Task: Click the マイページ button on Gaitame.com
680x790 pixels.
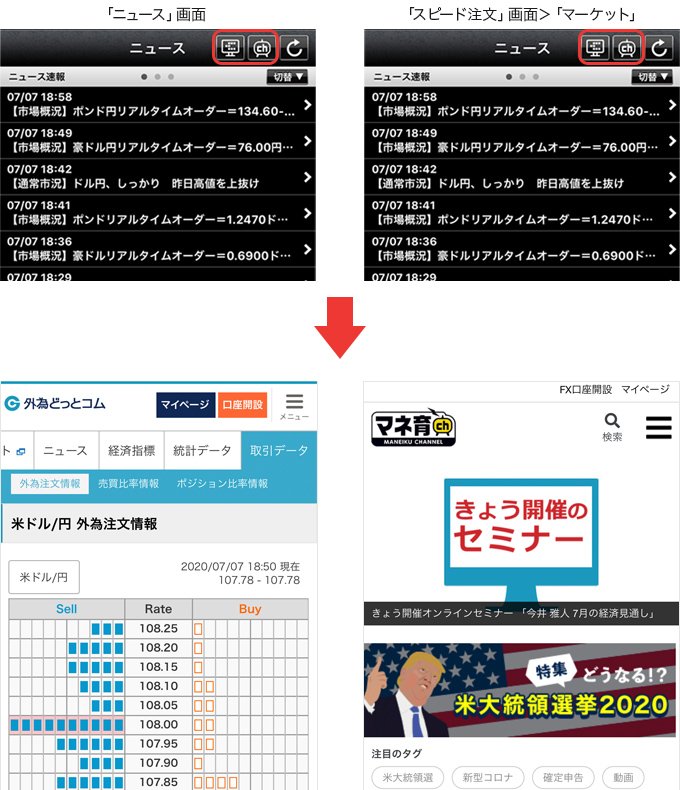Action: point(185,404)
